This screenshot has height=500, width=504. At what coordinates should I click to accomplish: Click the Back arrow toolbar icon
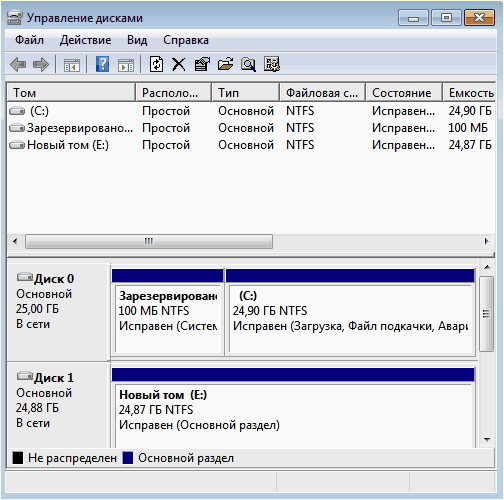18,64
